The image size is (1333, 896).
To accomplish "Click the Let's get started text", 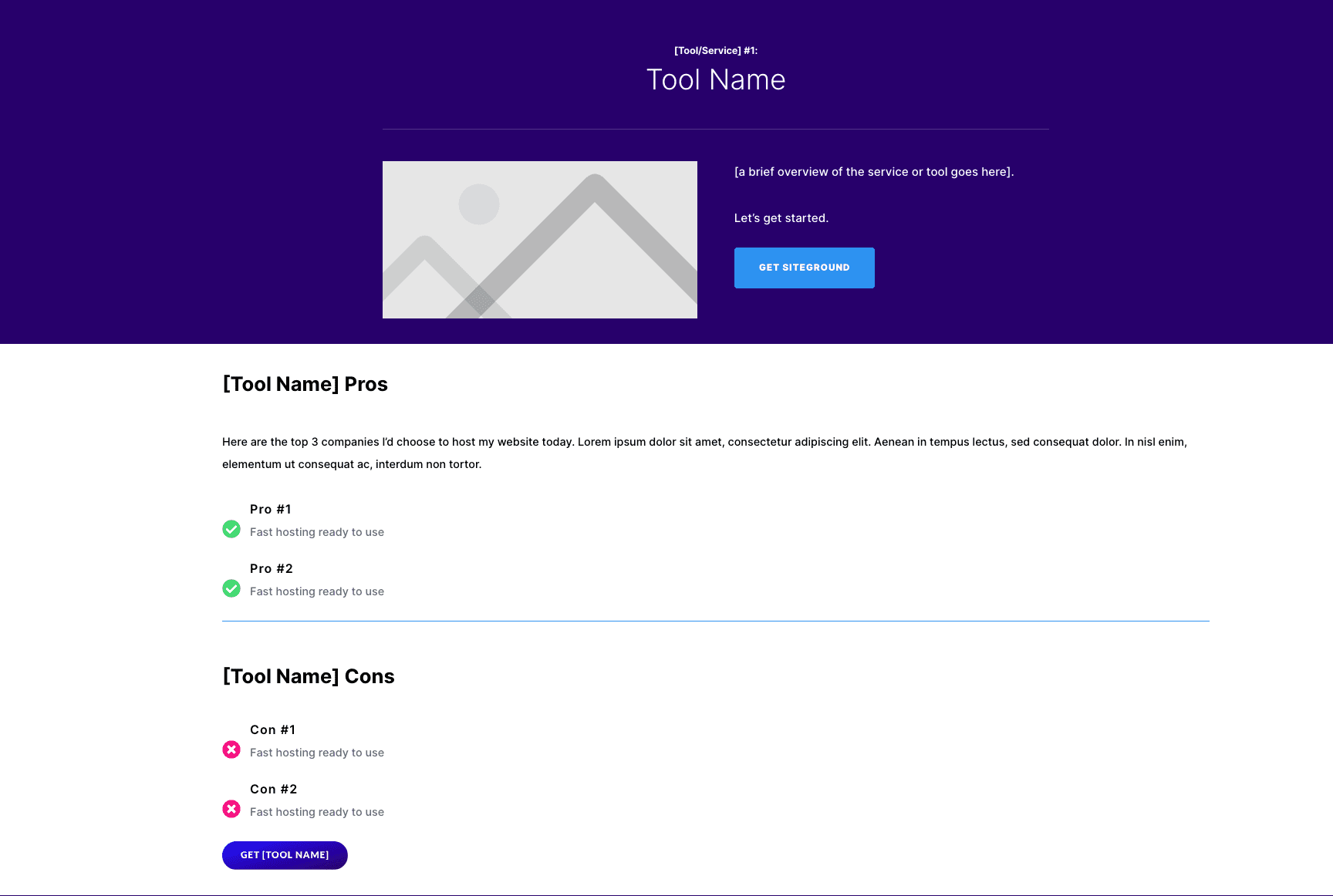I will click(x=781, y=217).
